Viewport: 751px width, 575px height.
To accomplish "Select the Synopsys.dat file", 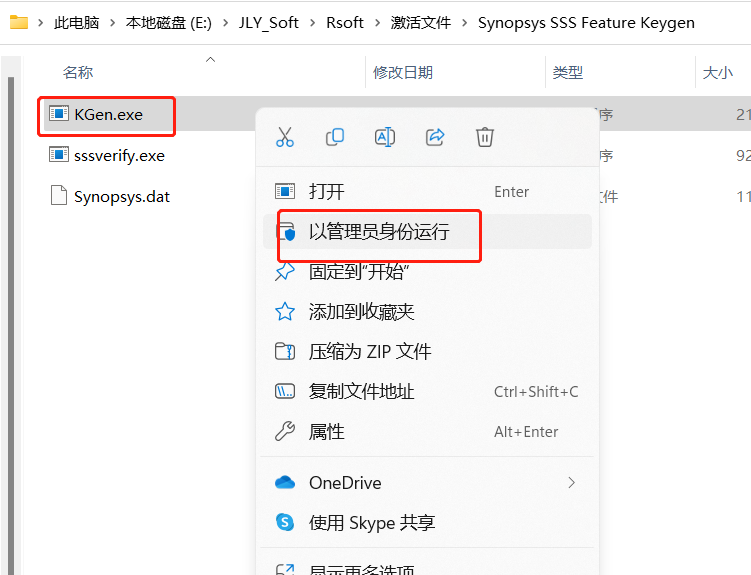I will pyautogui.click(x=122, y=197).
